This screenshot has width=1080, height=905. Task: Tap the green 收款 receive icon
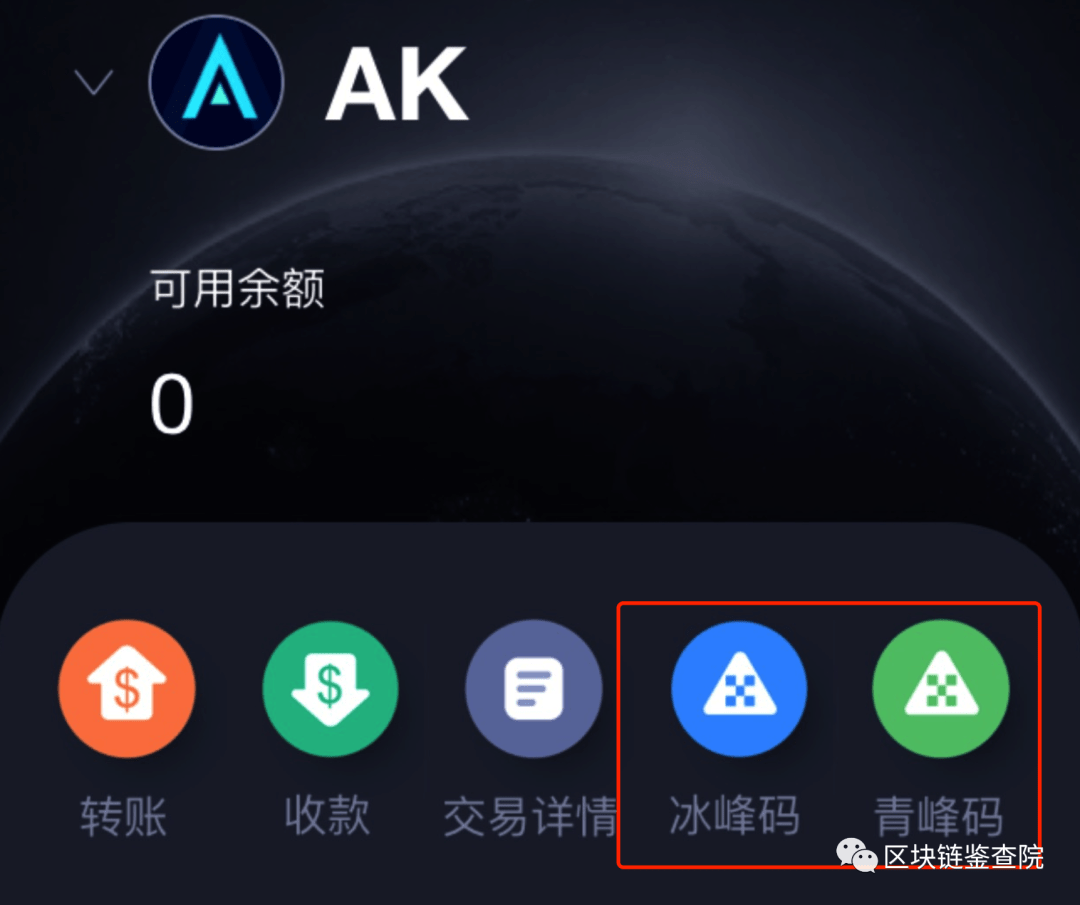330,688
